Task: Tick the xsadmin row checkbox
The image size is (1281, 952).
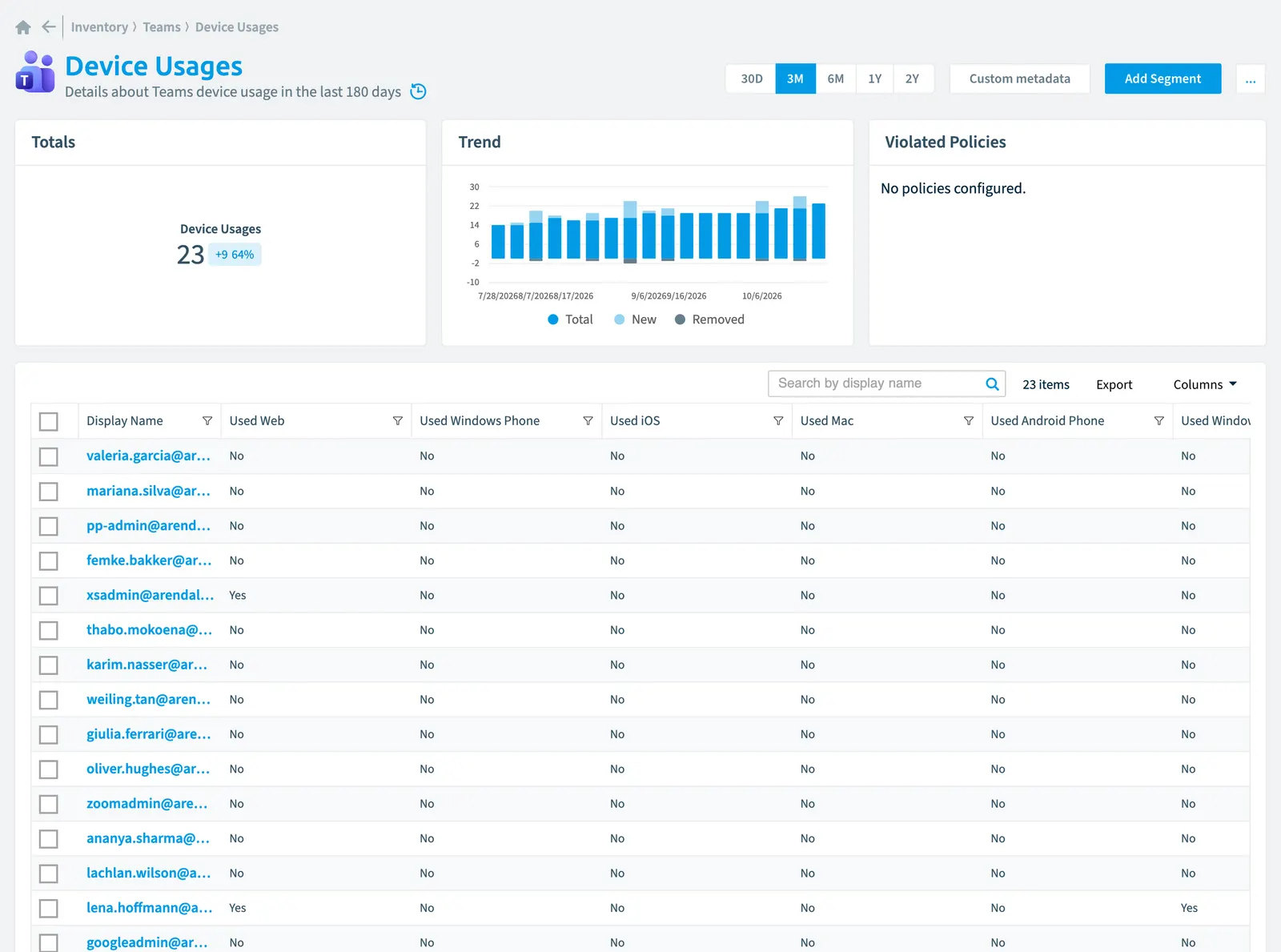Action: (x=49, y=596)
